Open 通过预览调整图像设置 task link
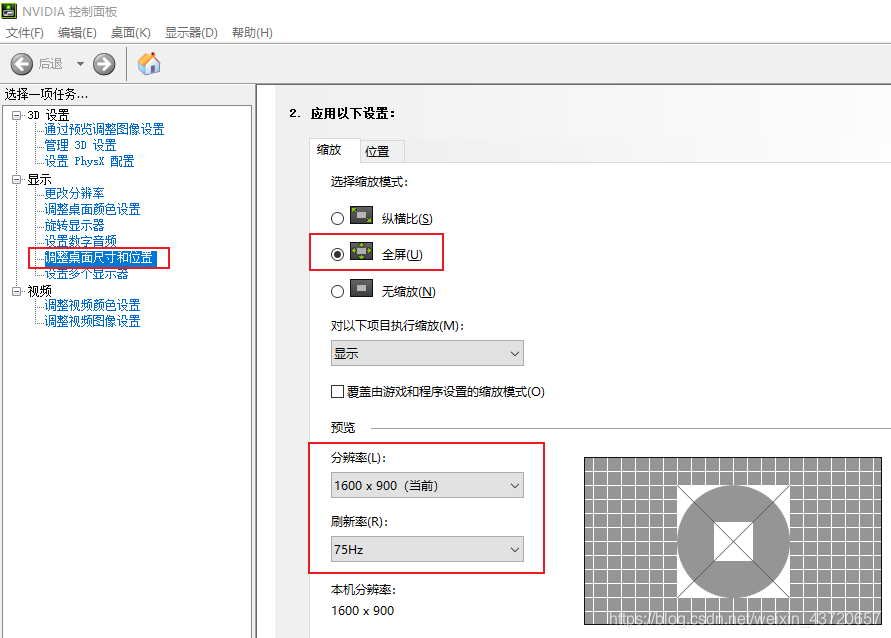 coord(105,130)
